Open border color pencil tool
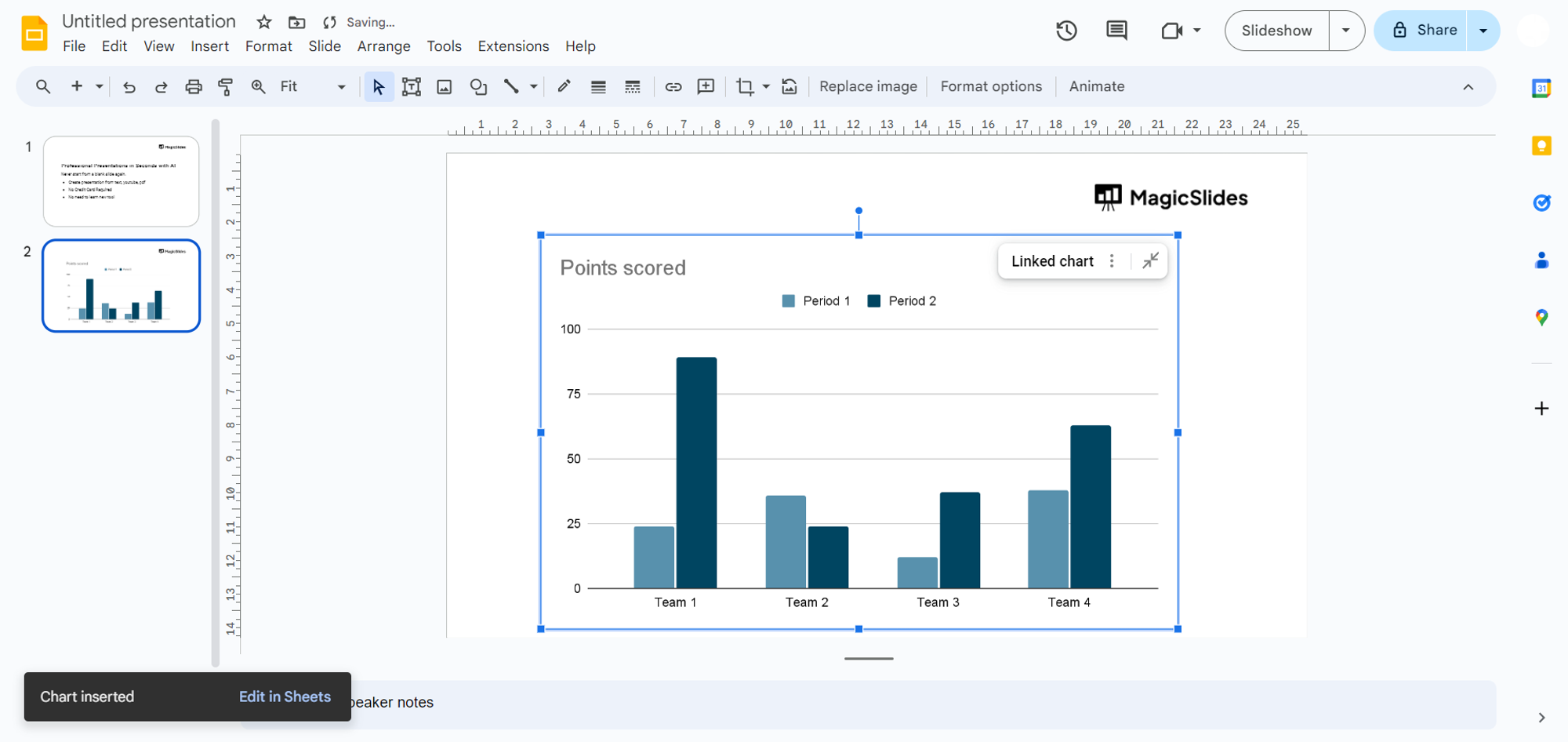The width and height of the screenshot is (1568, 742). pyautogui.click(x=564, y=86)
